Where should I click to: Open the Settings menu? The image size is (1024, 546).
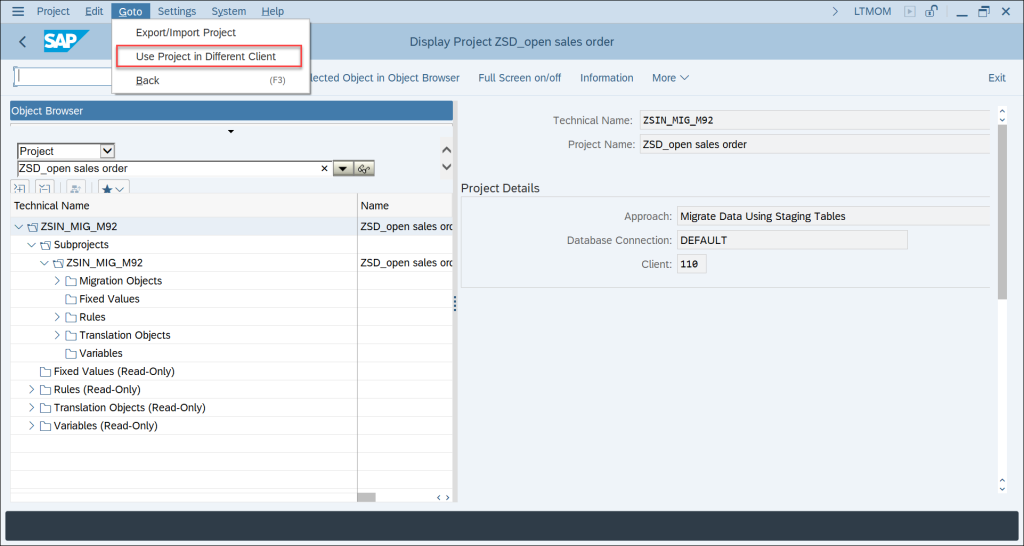(x=177, y=11)
